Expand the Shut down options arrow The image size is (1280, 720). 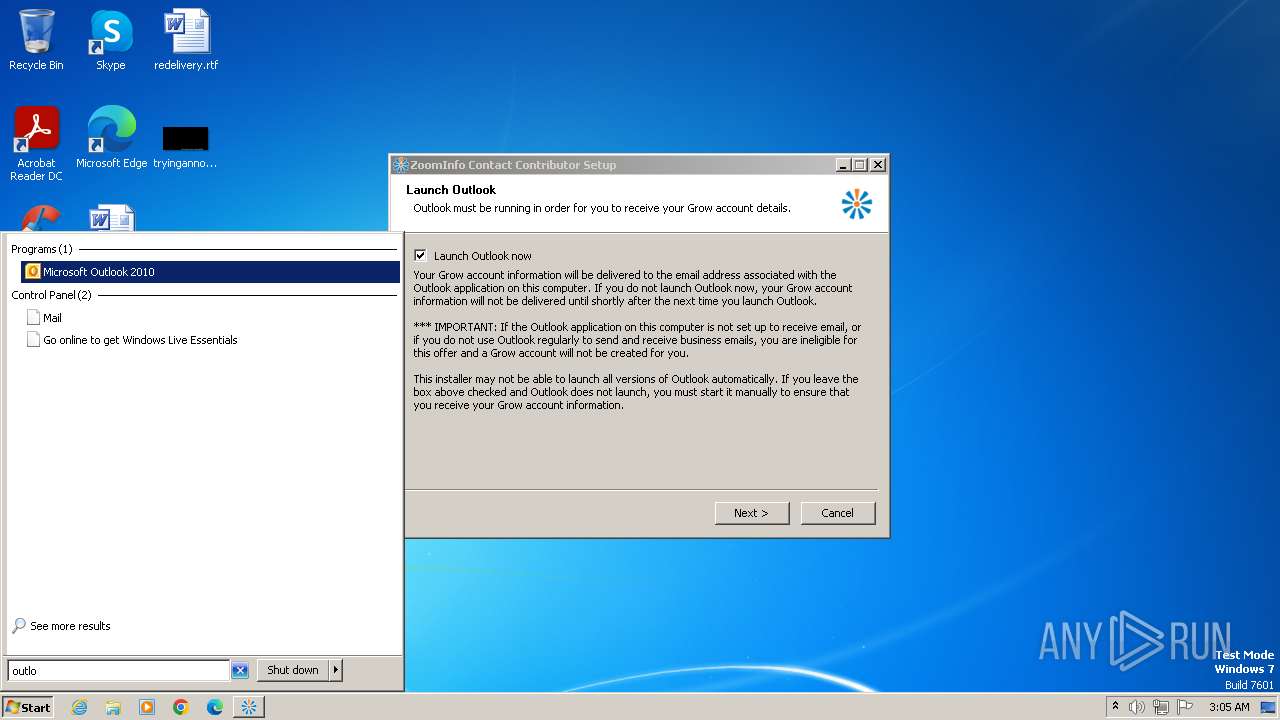pos(336,670)
